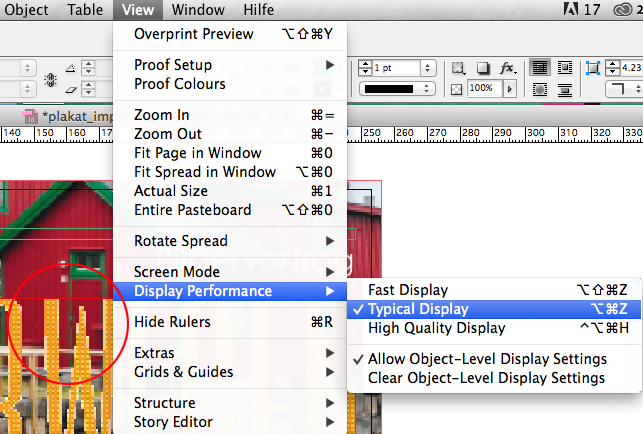Screen dimensions: 643x434
Task: Select Typical Display option
Action: tap(417, 309)
